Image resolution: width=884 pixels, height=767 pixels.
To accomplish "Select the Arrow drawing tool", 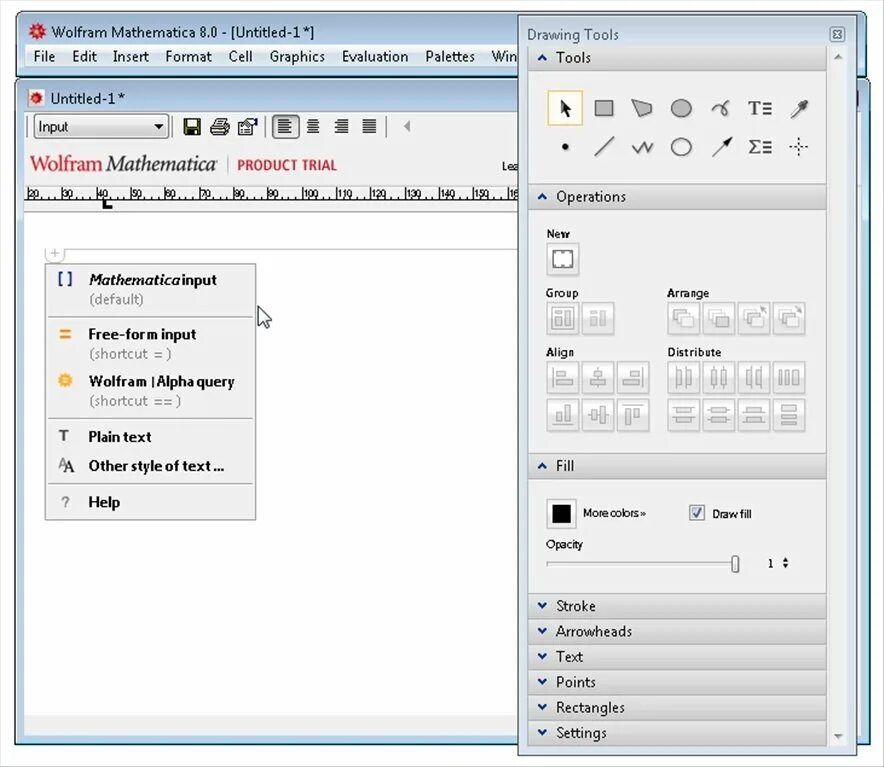I will (x=721, y=147).
